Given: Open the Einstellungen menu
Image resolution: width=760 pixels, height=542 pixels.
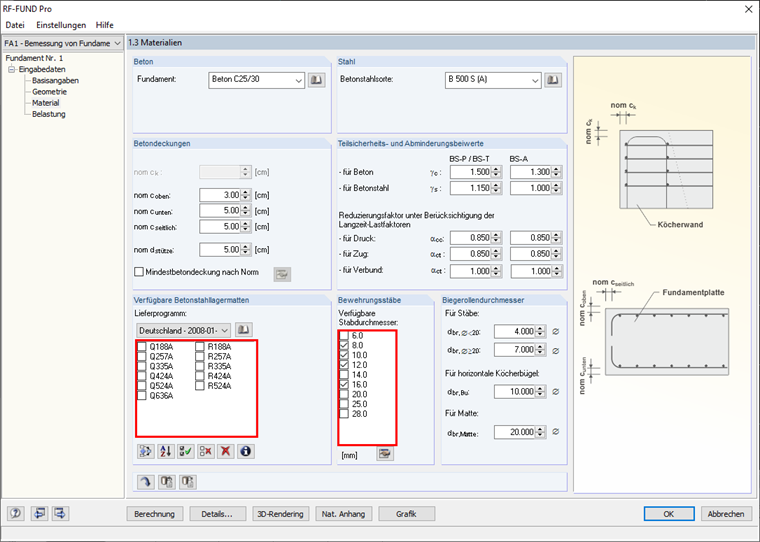Looking at the screenshot, I should coord(61,25).
